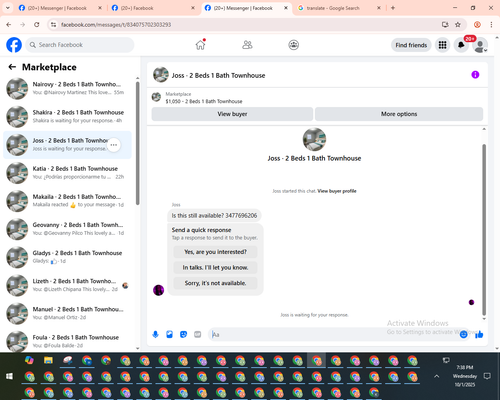Open the Windows Start menu
500x400 pixels.
click(x=9, y=376)
